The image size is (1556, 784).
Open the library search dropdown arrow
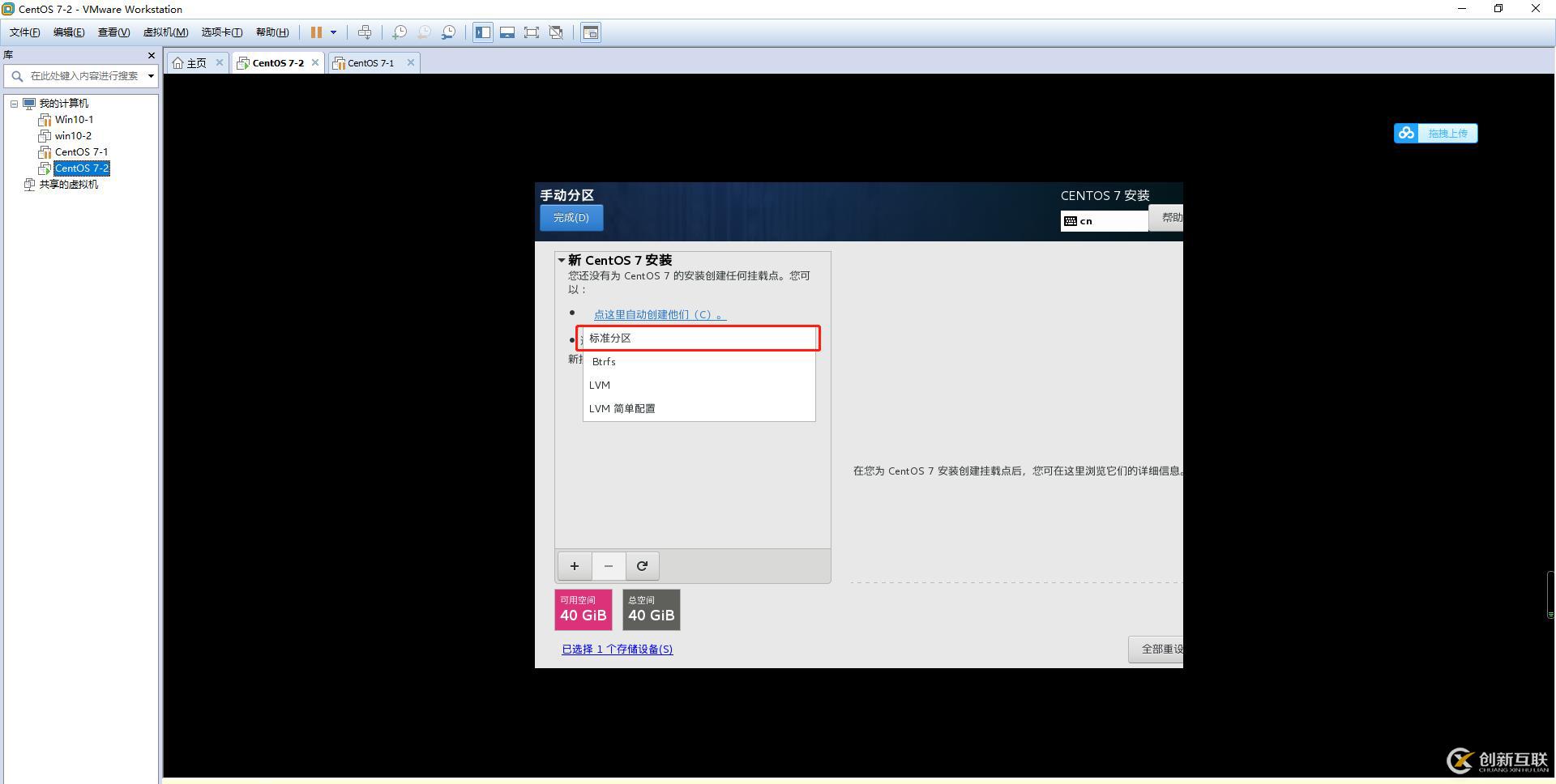pos(151,76)
